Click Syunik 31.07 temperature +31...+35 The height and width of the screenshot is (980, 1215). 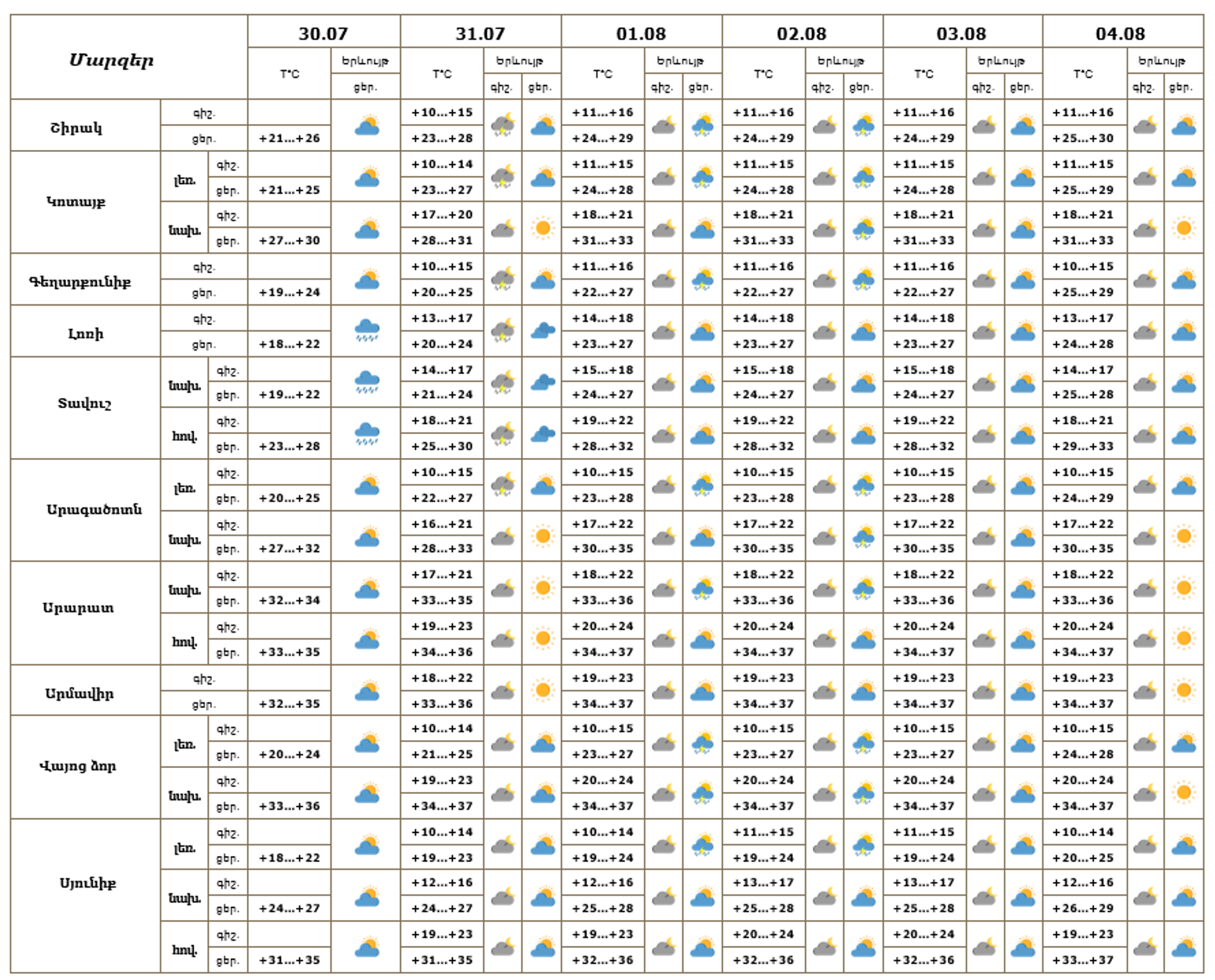(x=442, y=960)
